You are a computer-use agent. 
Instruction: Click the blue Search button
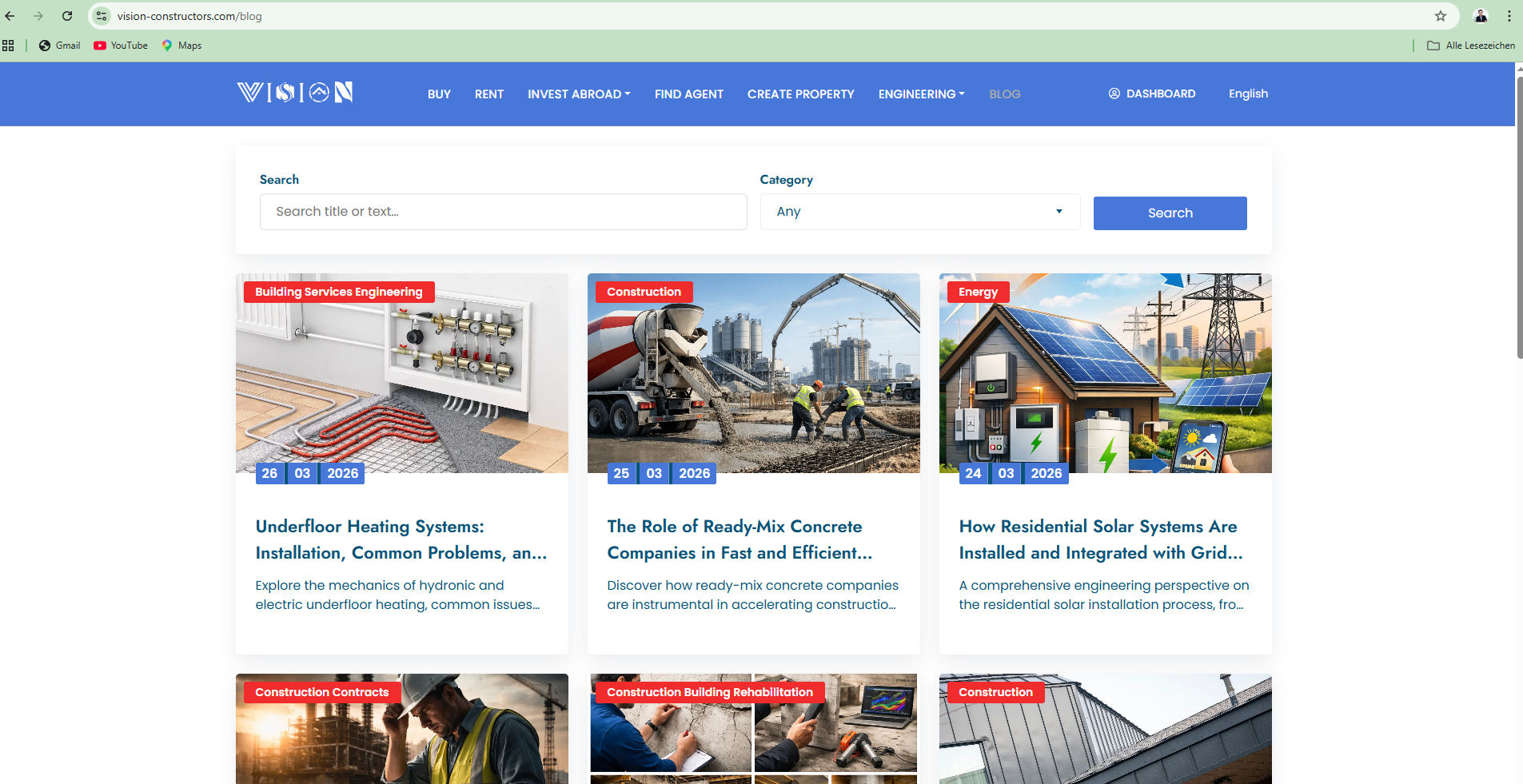coord(1170,213)
